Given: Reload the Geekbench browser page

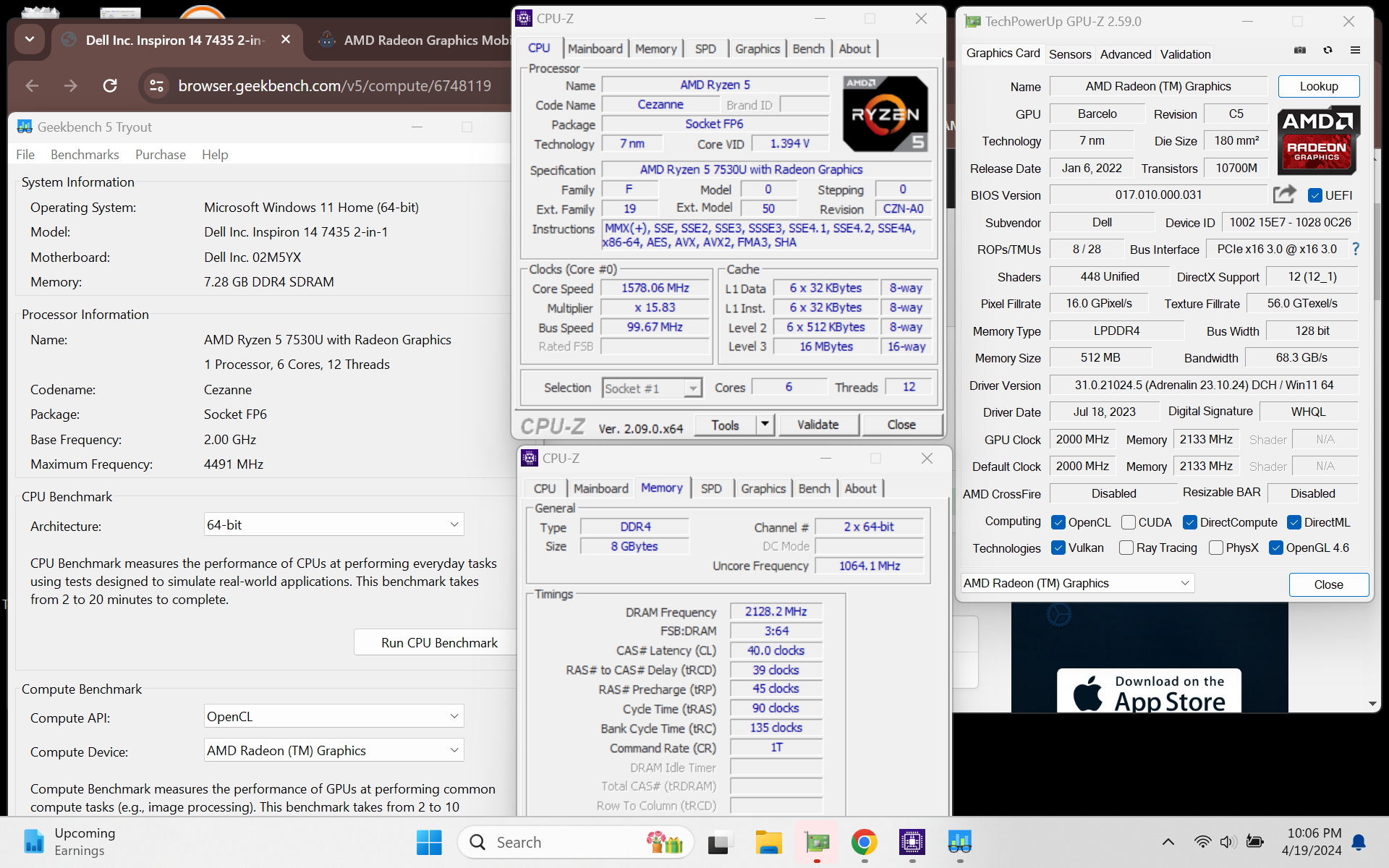Looking at the screenshot, I should click(110, 86).
